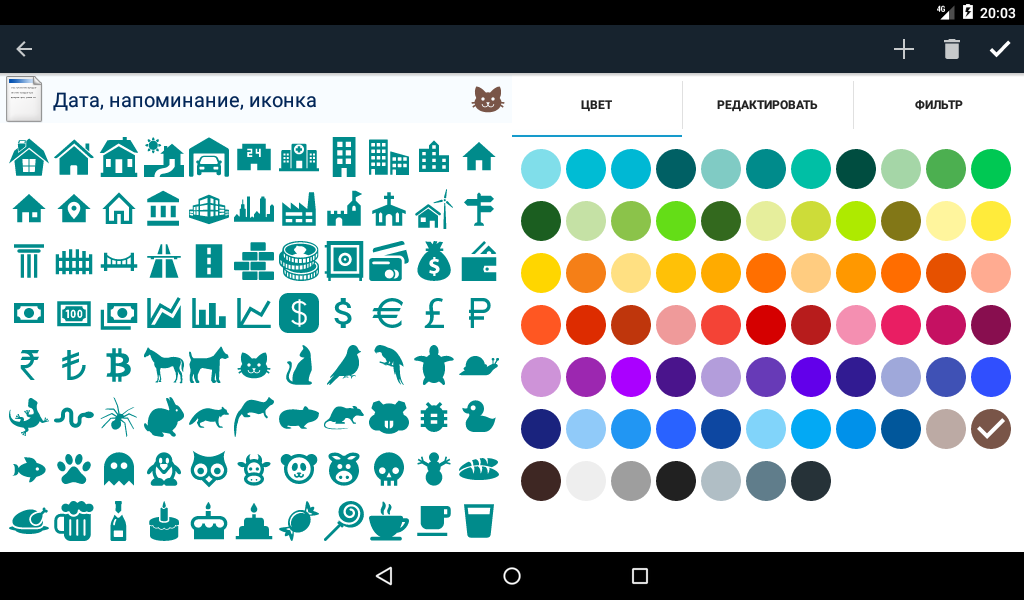Select the checked brown color swatch
The height and width of the screenshot is (600, 1024).
pyautogui.click(x=991, y=429)
